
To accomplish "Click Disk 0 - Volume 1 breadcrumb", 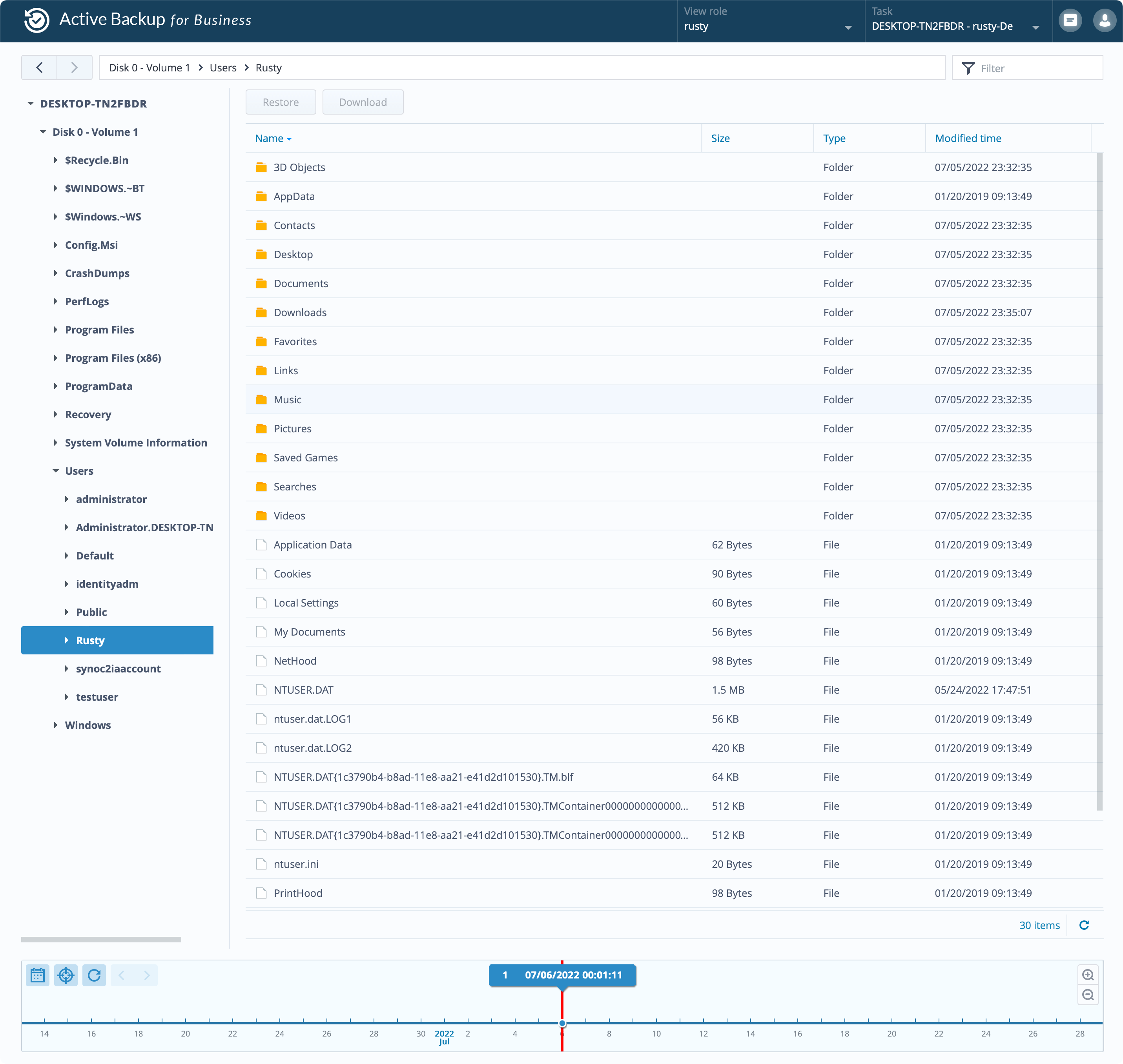I will coord(150,67).
